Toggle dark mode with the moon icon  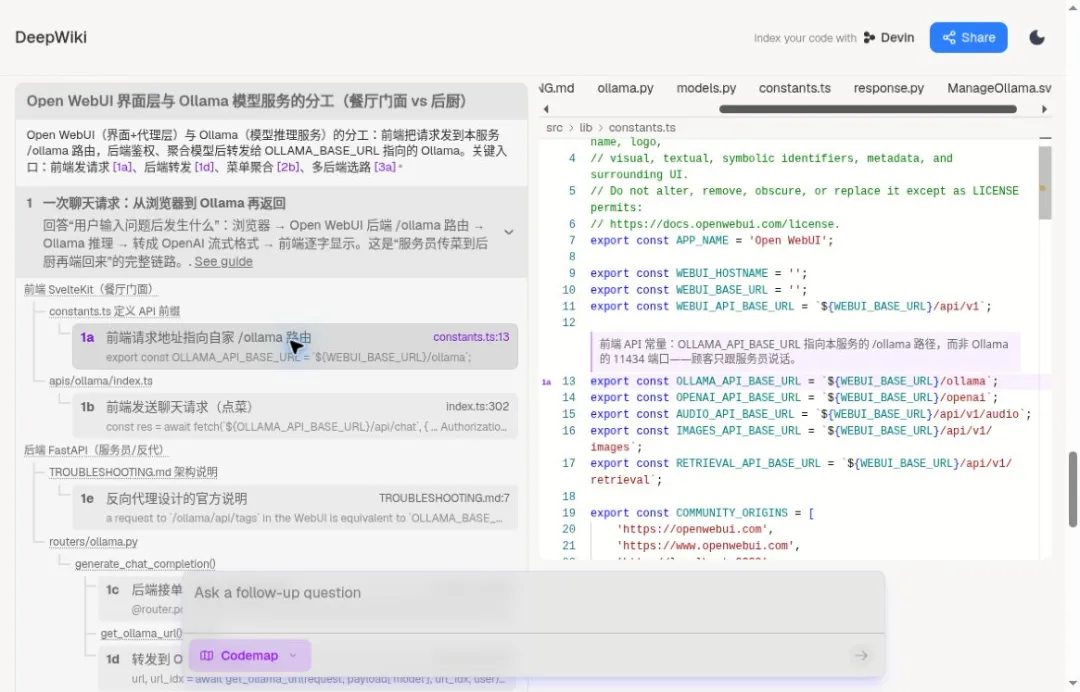click(1037, 38)
